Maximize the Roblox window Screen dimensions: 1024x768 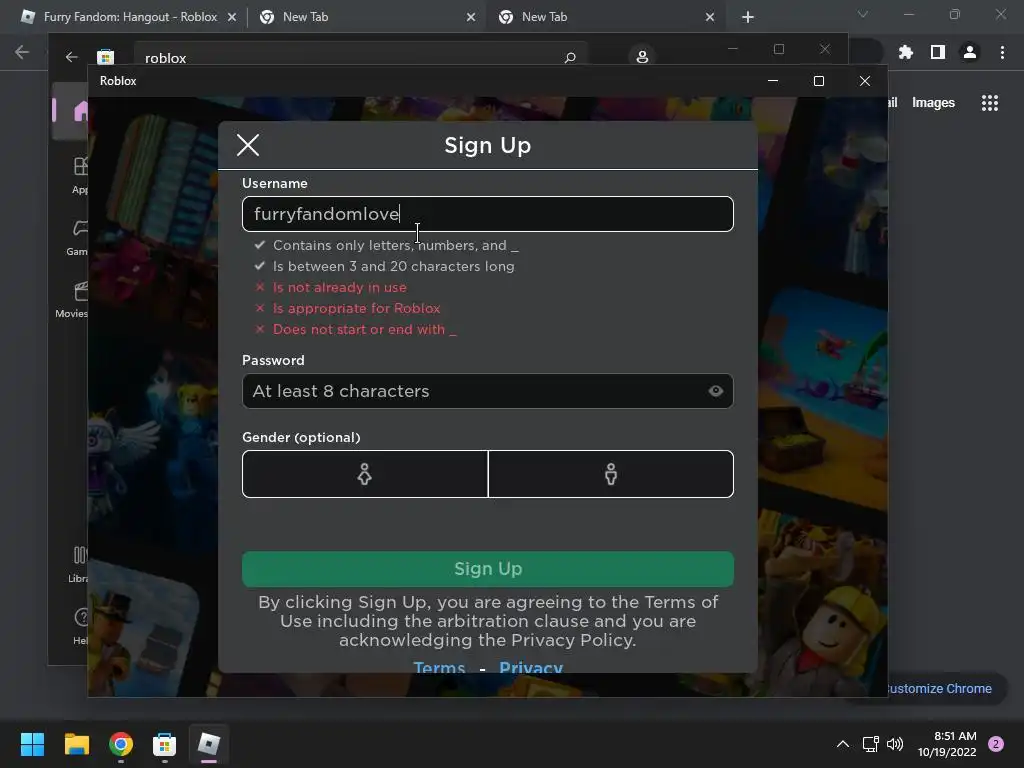click(x=819, y=81)
